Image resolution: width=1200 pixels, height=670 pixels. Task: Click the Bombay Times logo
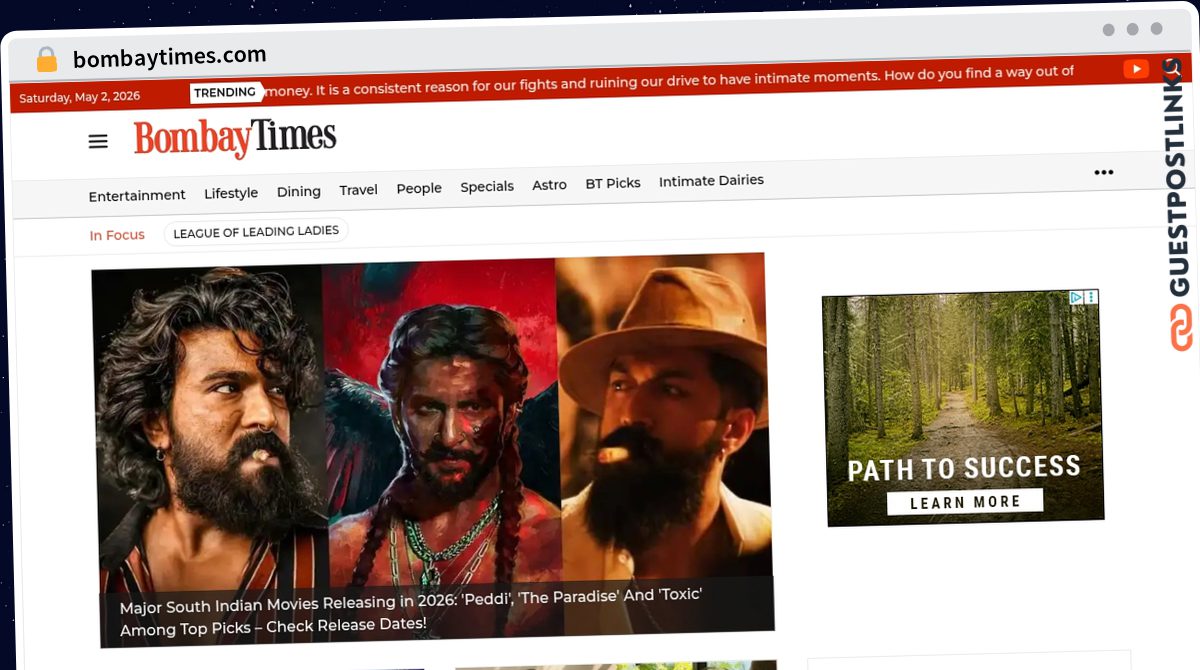pyautogui.click(x=235, y=138)
